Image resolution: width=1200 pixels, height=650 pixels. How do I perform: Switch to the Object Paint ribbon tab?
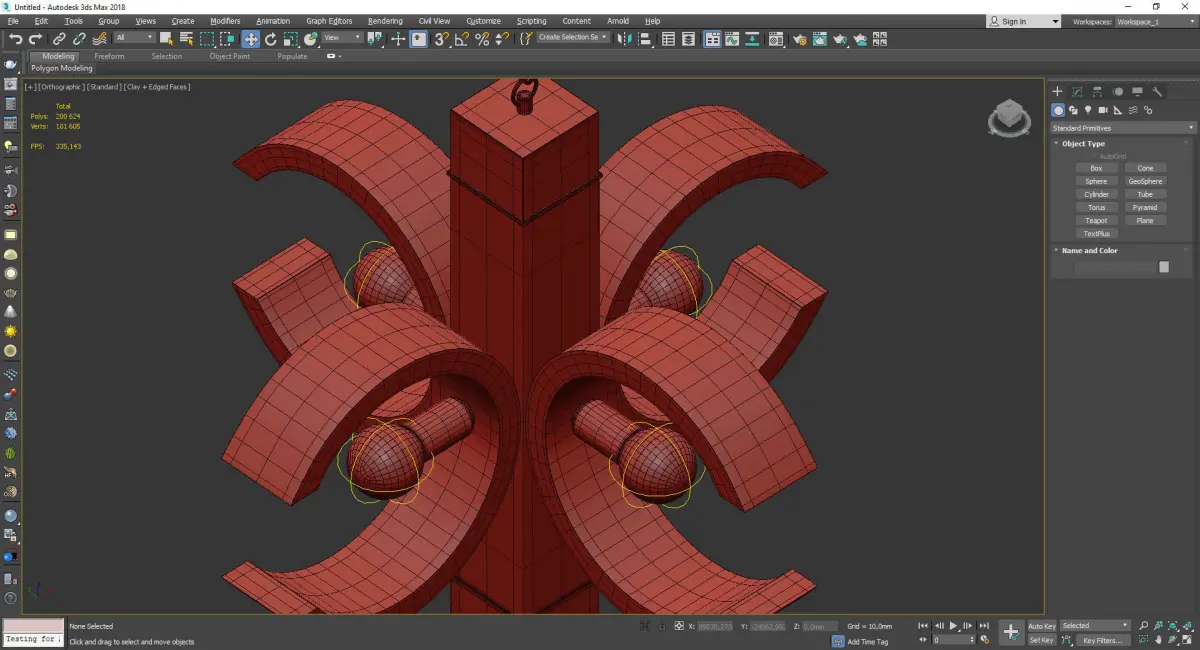click(229, 56)
